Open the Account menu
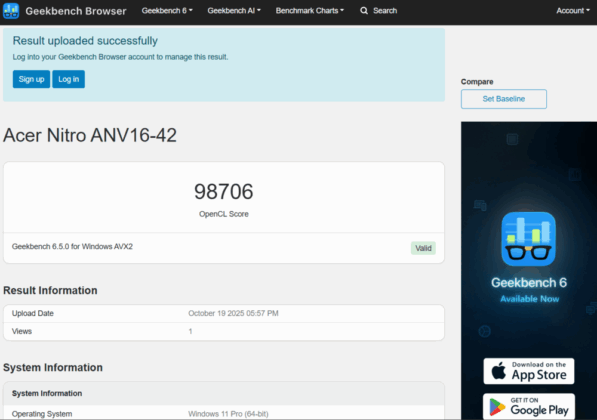 (573, 11)
